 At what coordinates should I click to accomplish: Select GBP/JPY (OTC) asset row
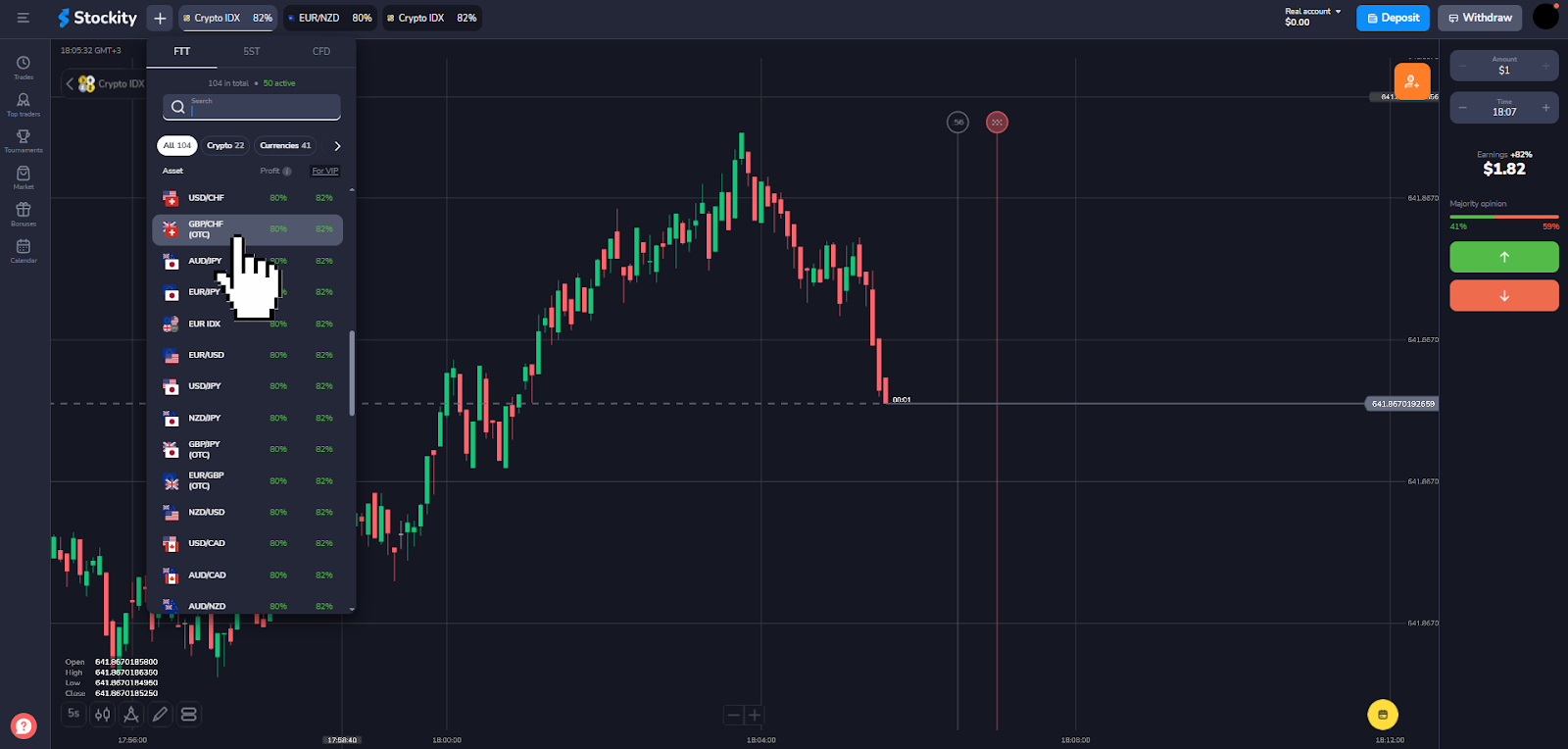(248, 449)
